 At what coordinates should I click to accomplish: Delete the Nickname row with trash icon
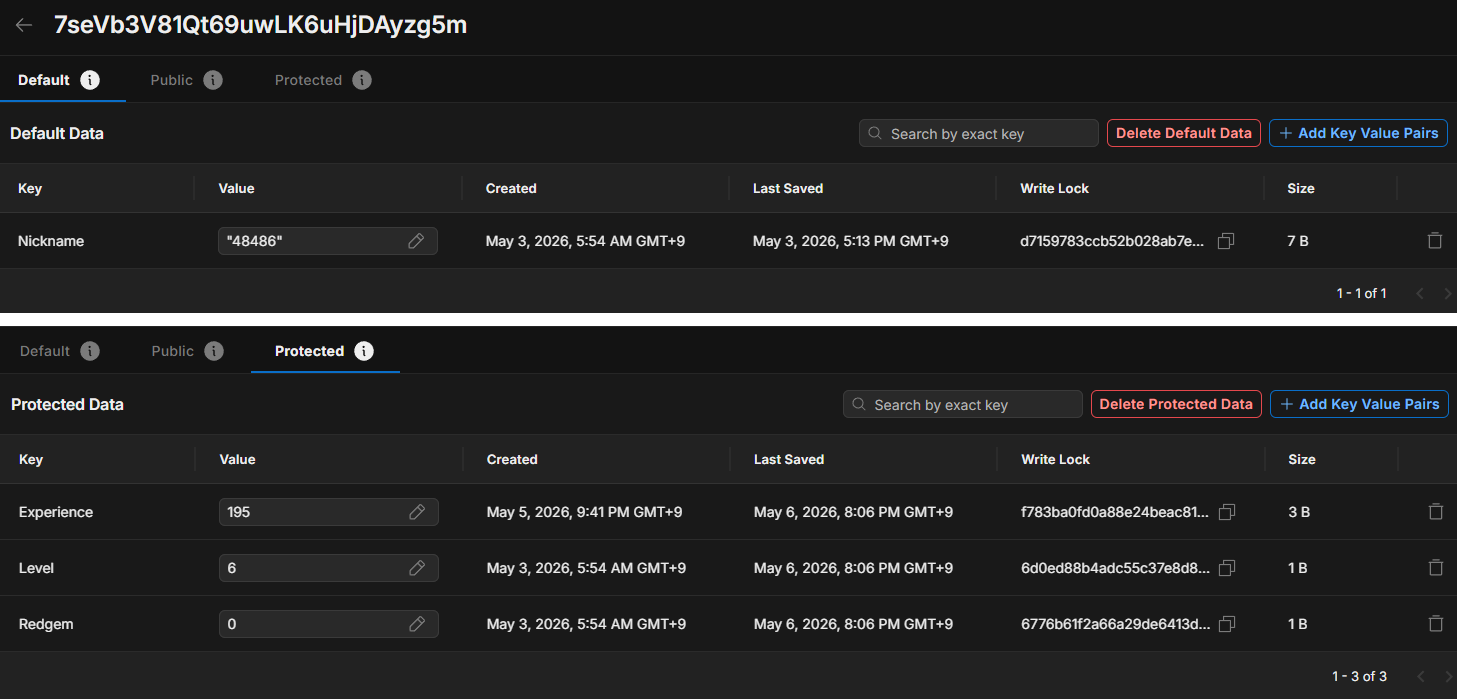point(1435,240)
